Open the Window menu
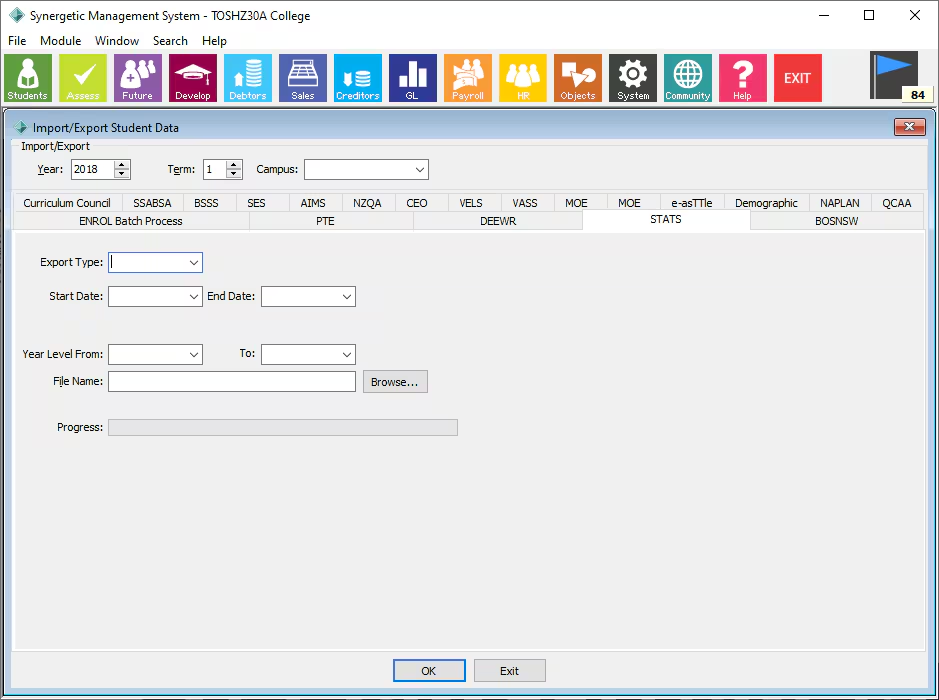939x700 pixels. coord(117,41)
